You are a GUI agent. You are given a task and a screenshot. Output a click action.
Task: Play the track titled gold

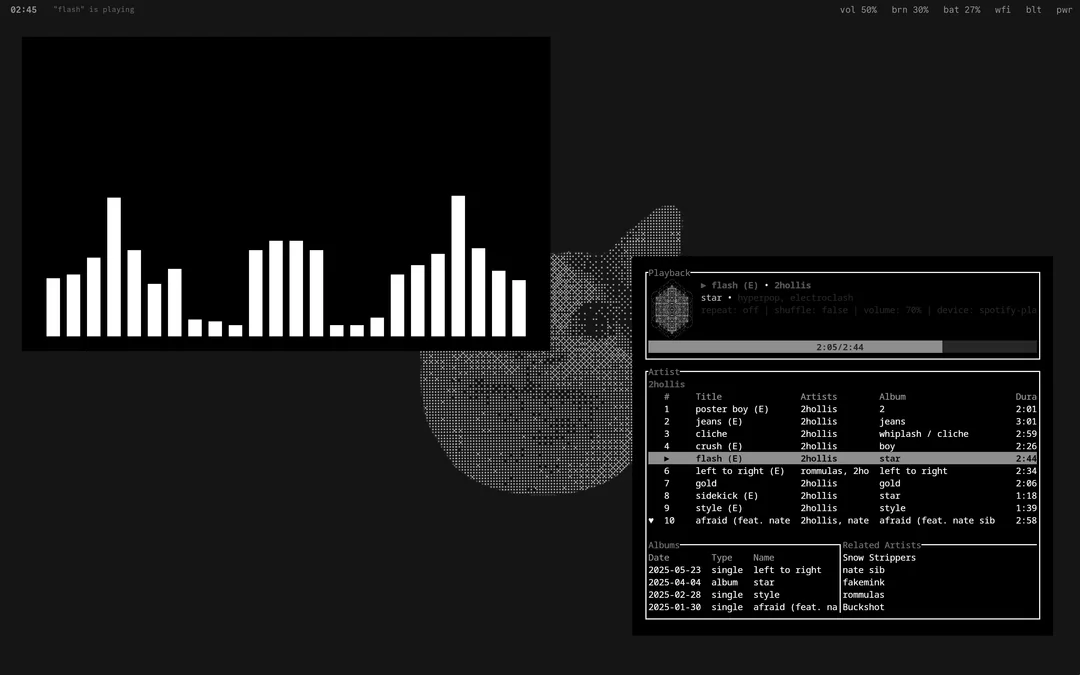pos(706,483)
